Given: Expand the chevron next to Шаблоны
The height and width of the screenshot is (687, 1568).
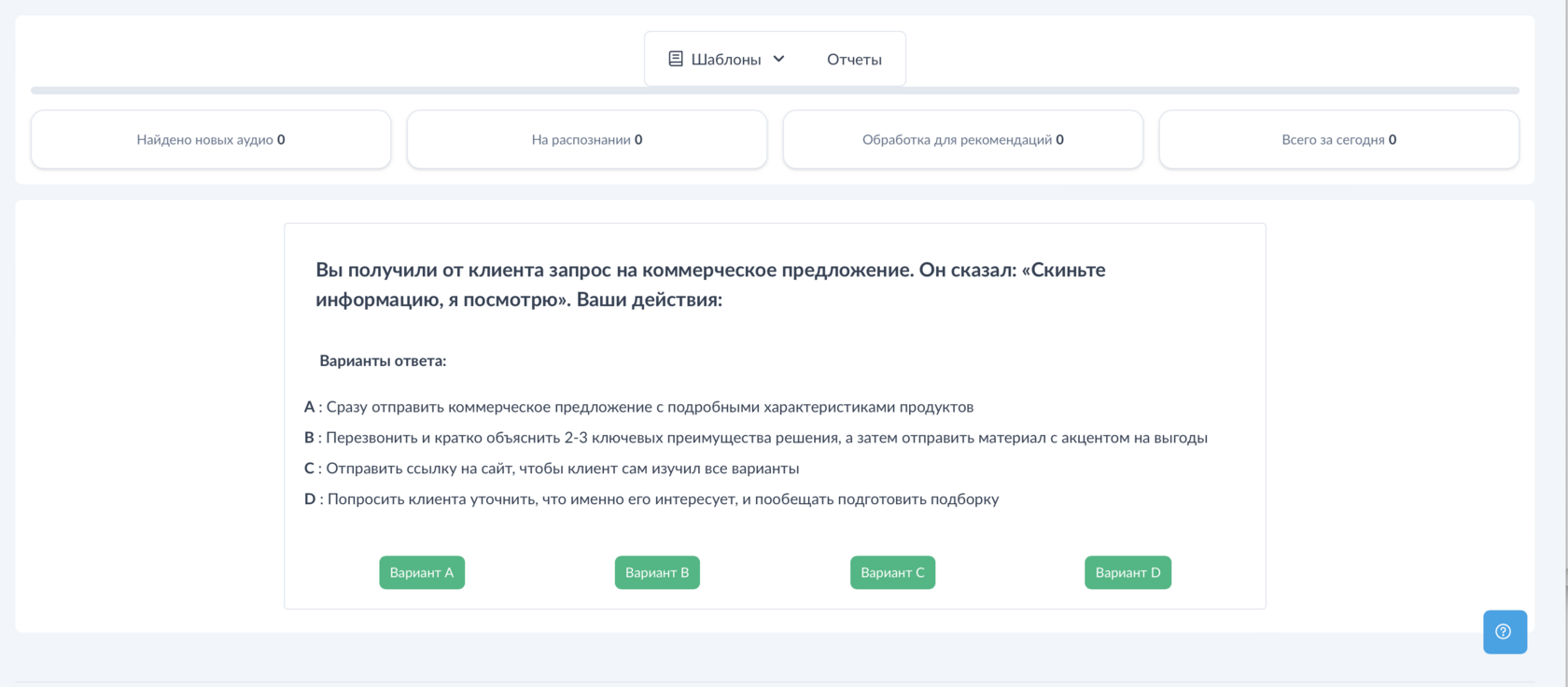Looking at the screenshot, I should (x=778, y=59).
